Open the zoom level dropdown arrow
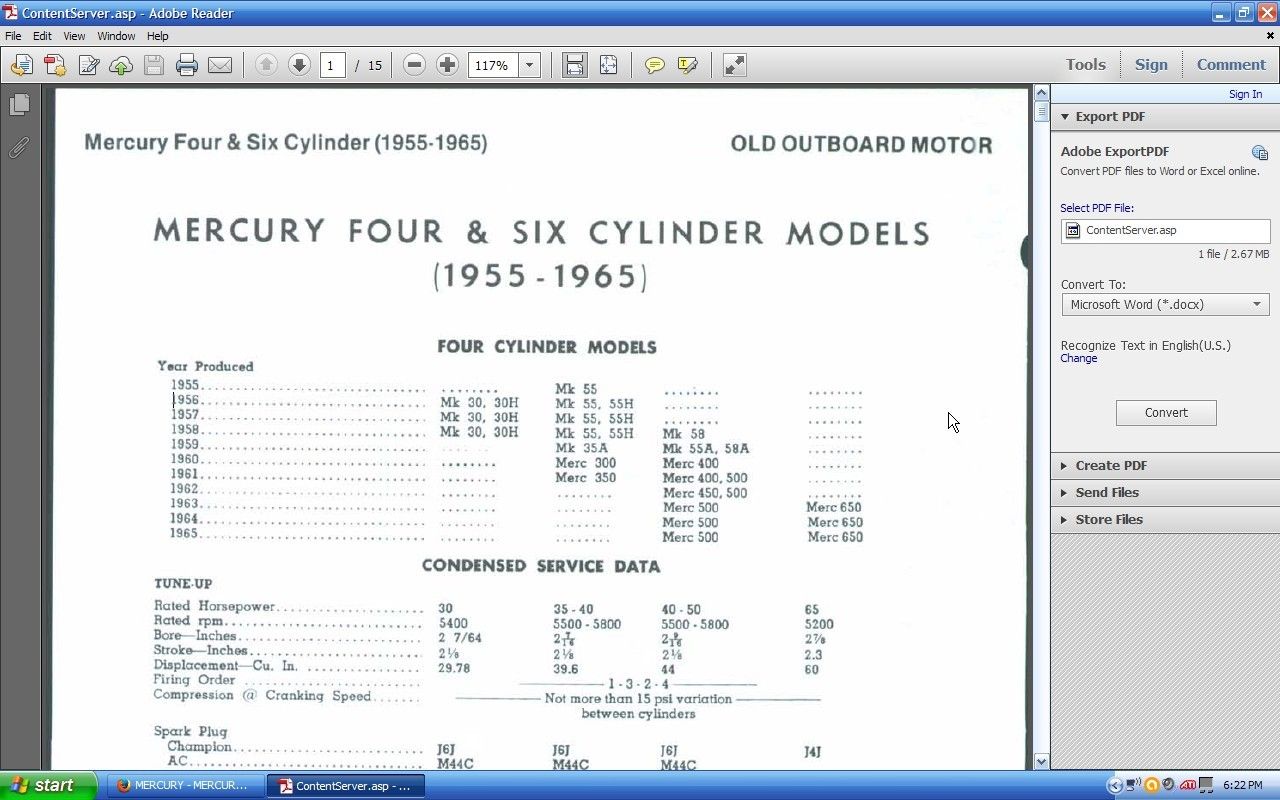 coord(530,65)
